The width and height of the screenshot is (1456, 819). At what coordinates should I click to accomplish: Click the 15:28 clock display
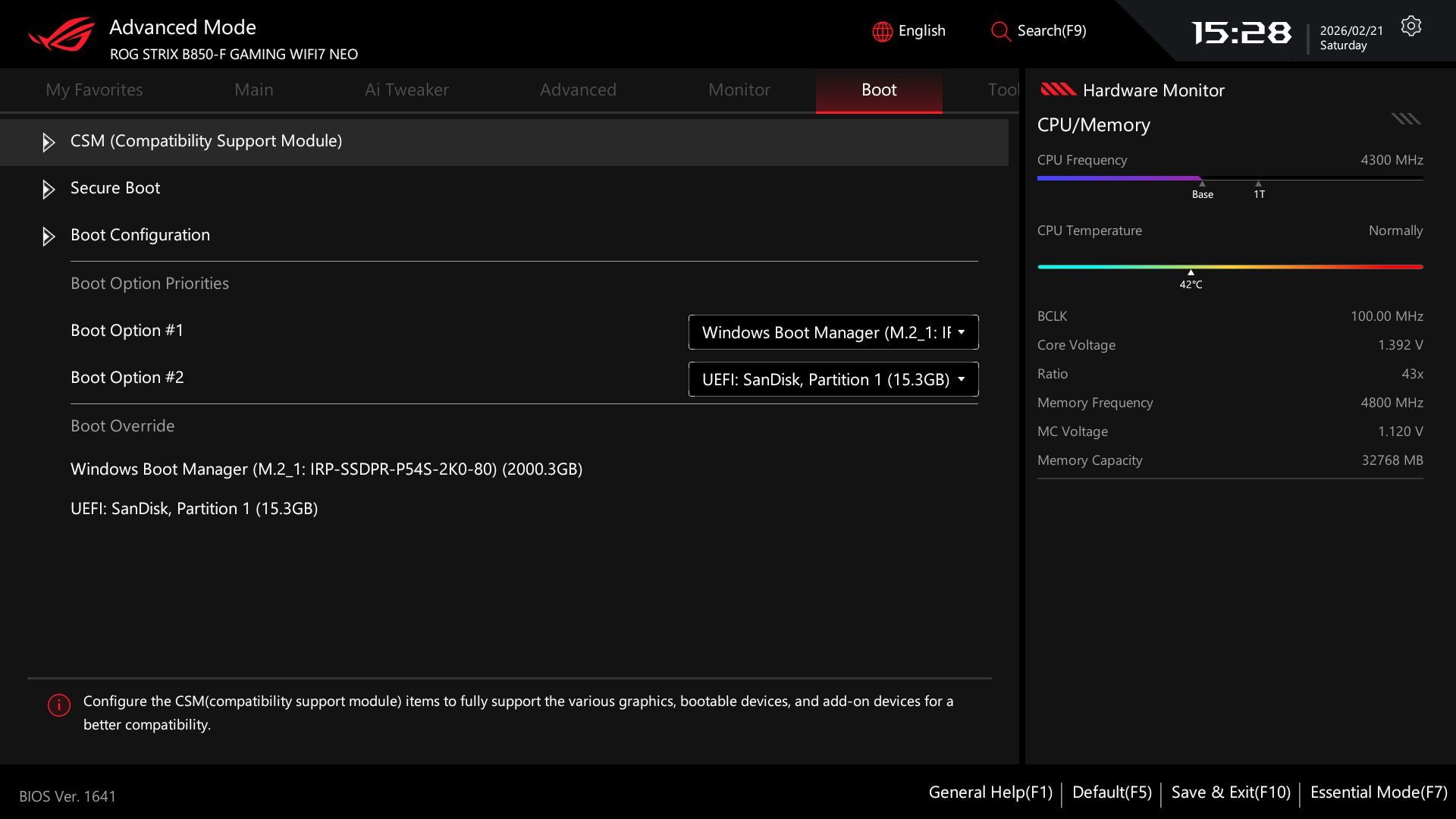(1241, 33)
